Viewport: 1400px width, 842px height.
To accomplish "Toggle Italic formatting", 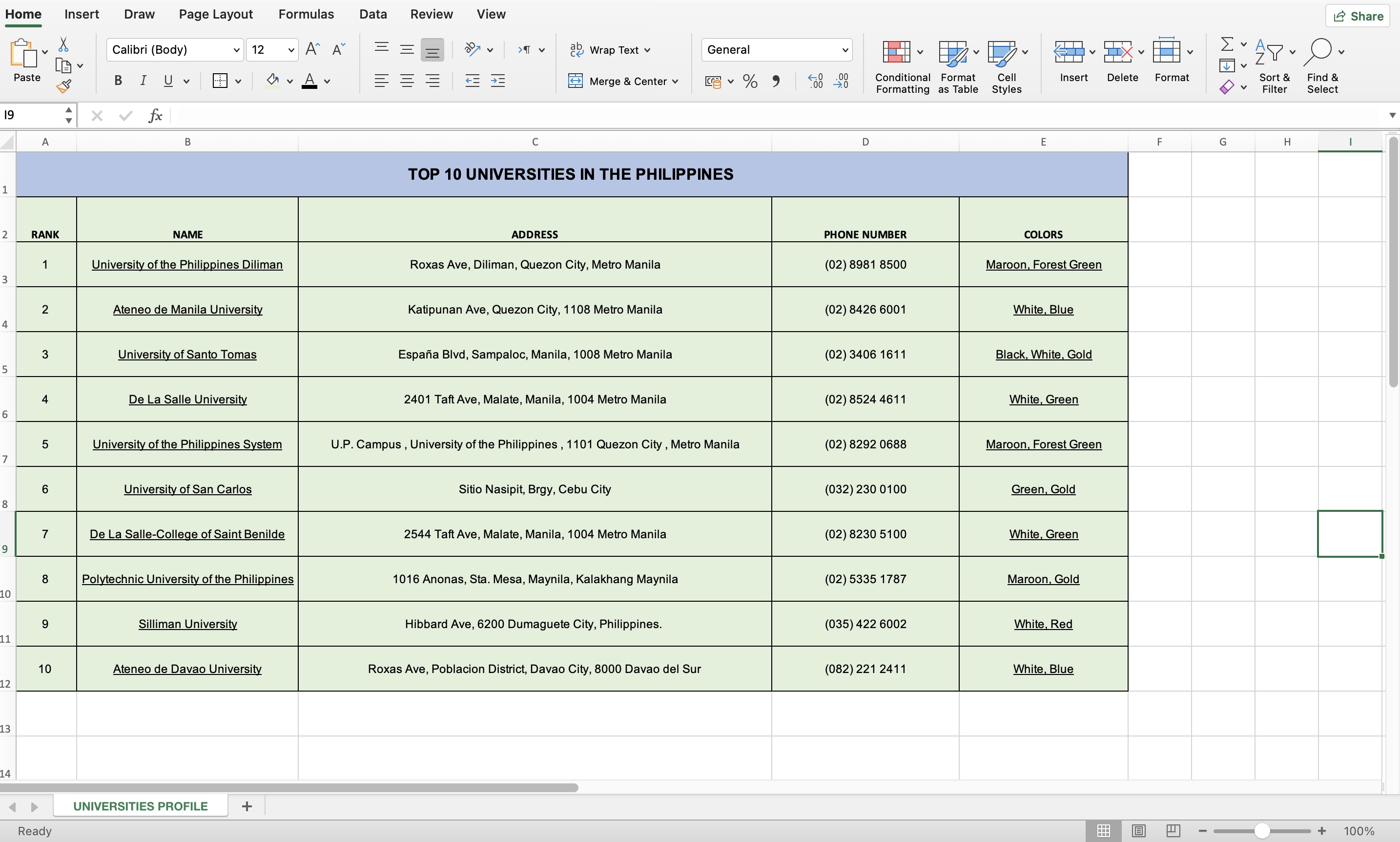I will pos(143,81).
